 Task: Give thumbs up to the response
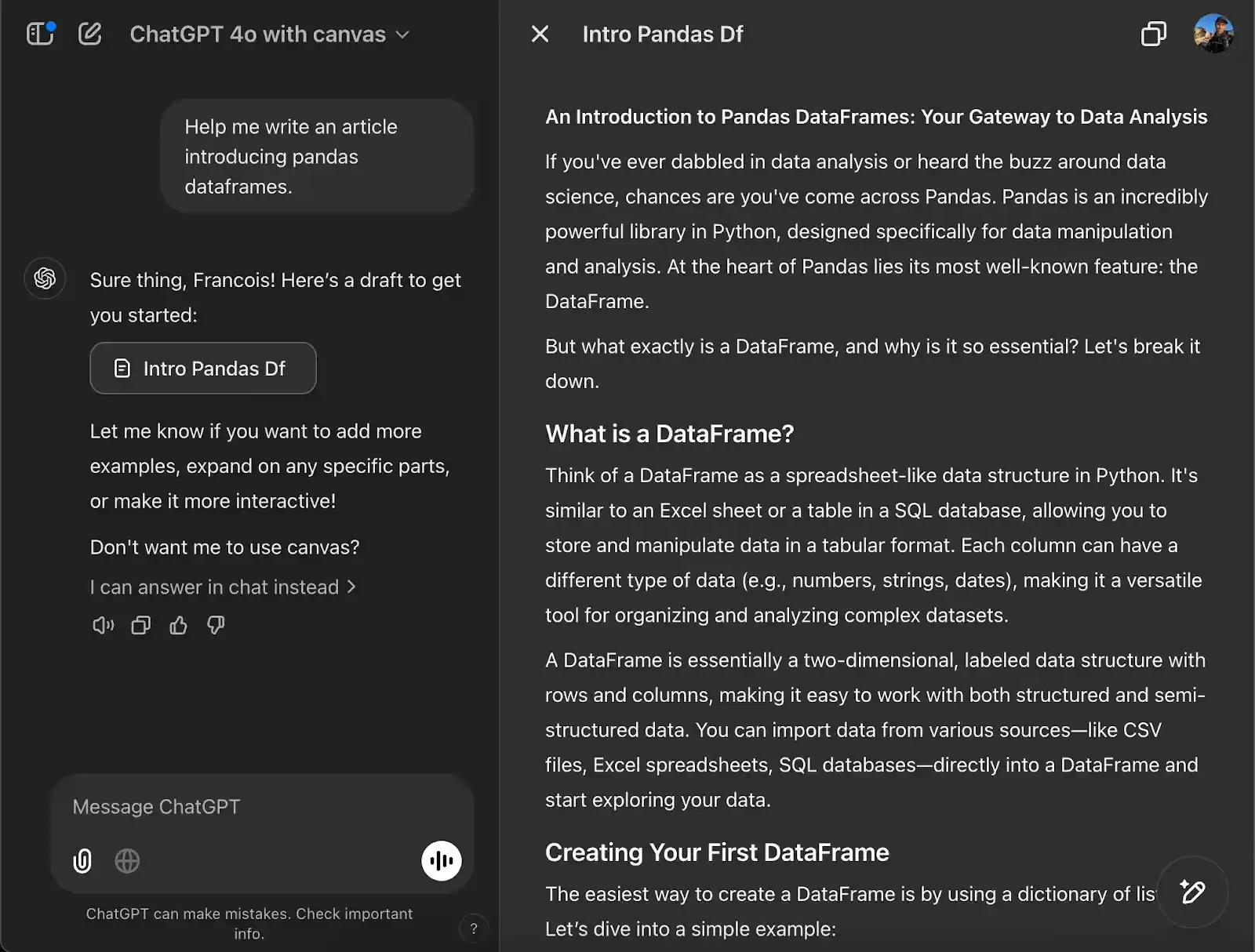tap(179, 625)
